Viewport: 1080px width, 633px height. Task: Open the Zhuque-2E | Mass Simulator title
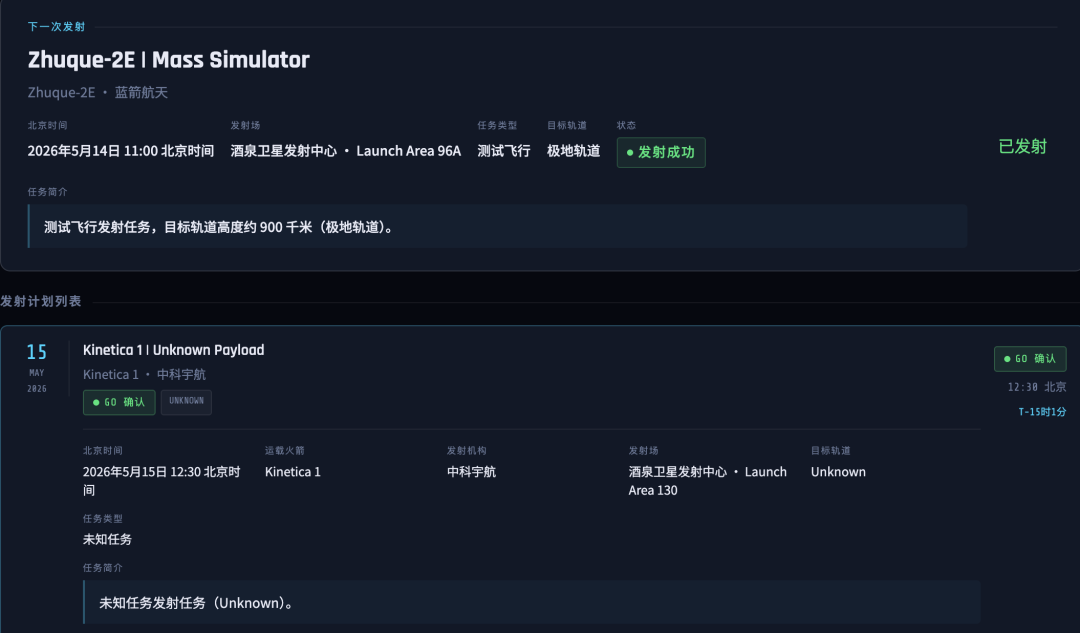[x=169, y=60]
